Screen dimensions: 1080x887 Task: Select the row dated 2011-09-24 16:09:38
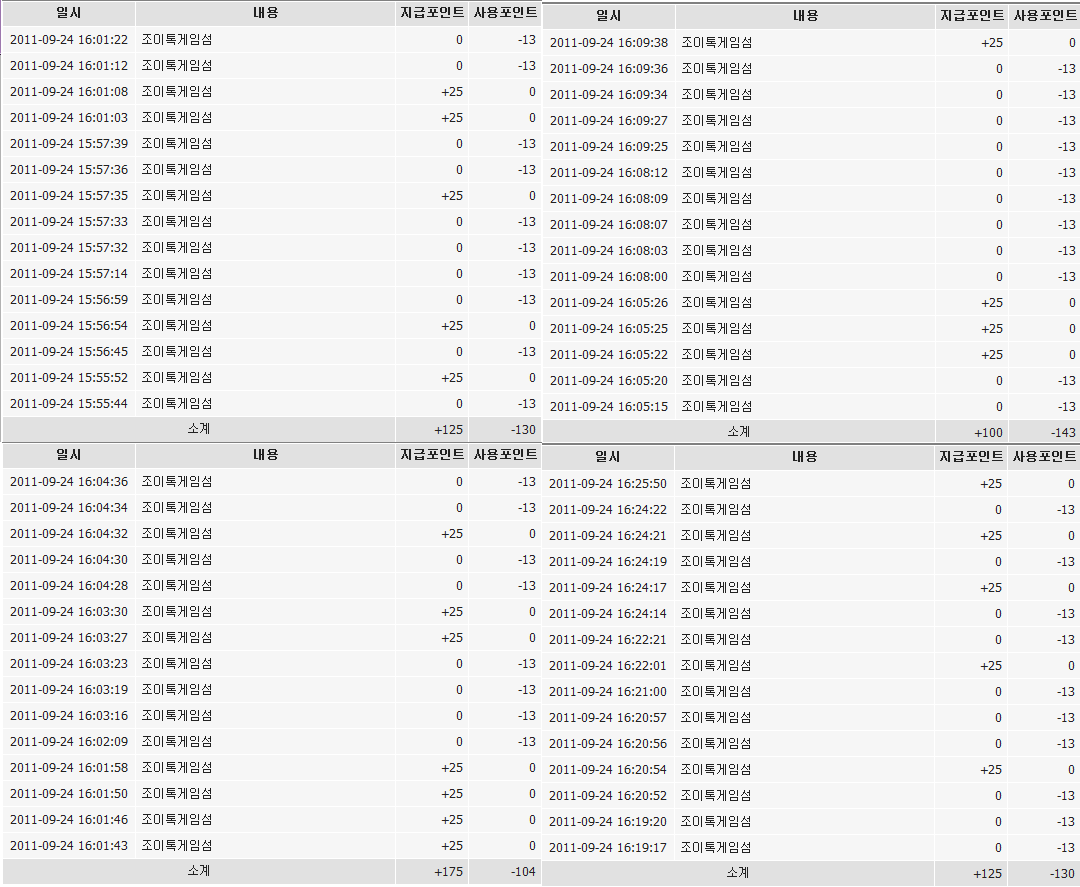tap(609, 43)
